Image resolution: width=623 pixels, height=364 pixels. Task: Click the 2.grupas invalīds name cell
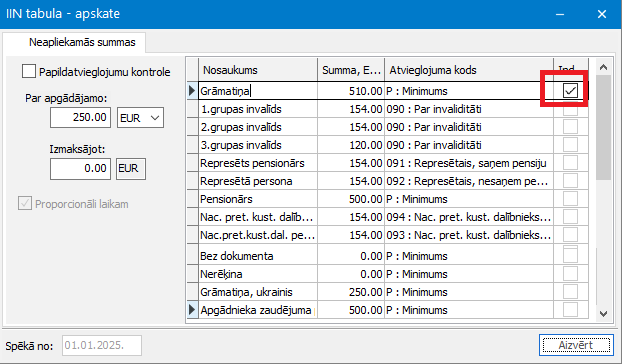(258, 127)
